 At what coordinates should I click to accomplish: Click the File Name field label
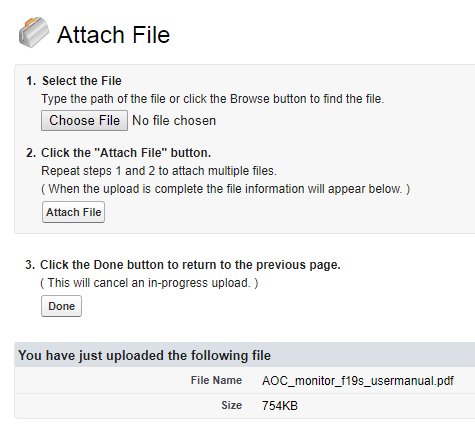(216, 380)
